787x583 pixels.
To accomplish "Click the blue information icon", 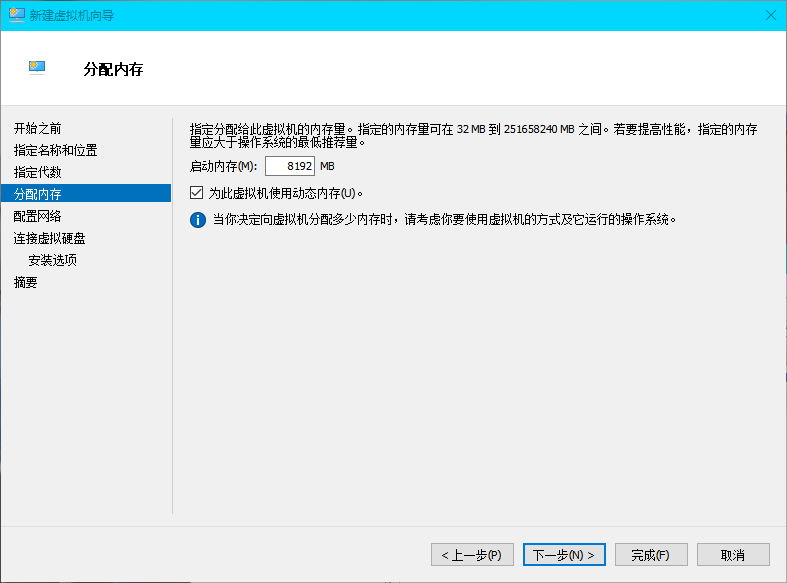I will tap(198, 219).
